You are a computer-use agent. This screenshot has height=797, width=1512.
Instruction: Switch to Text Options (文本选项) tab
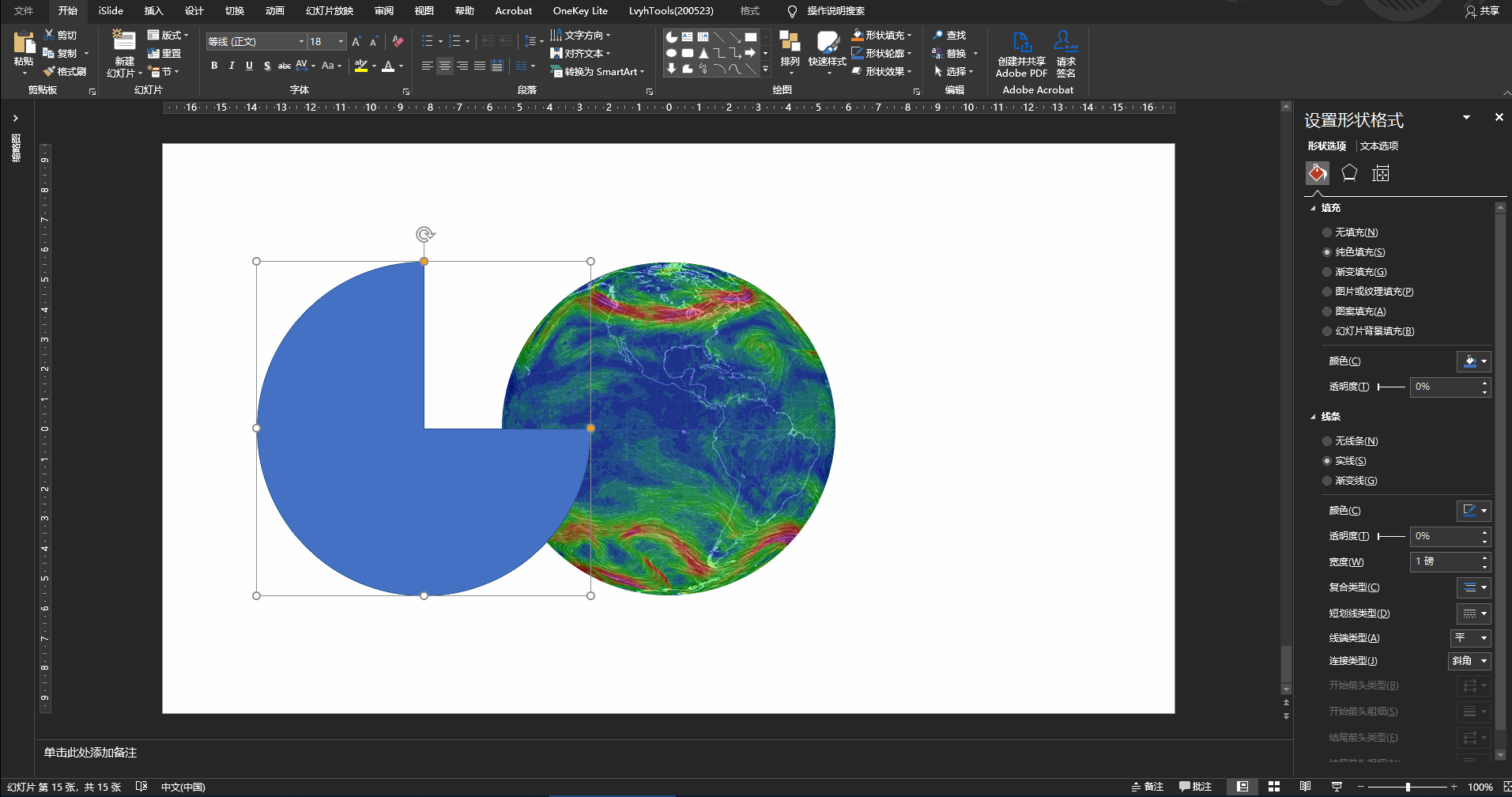[x=1378, y=146]
